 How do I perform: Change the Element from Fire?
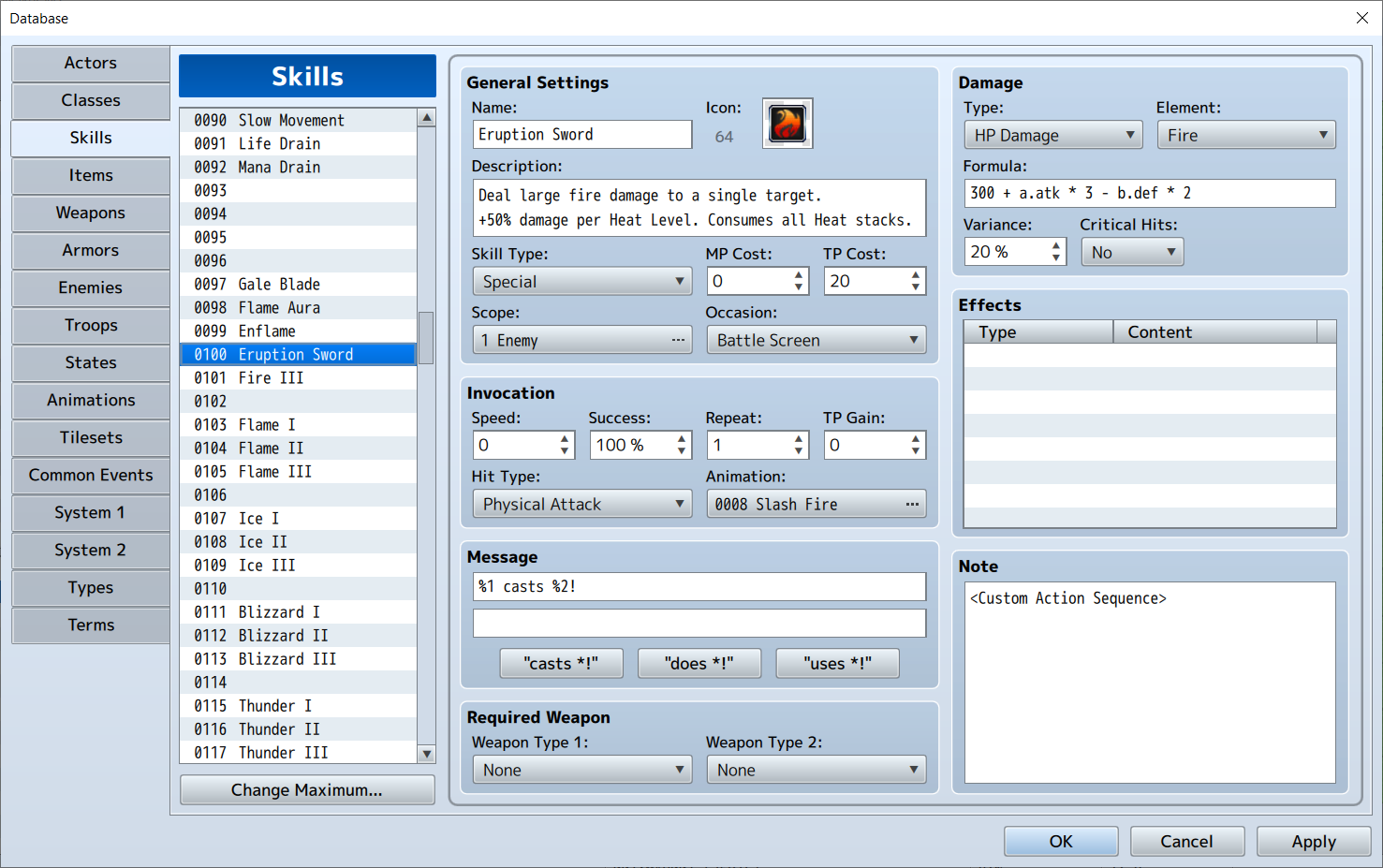click(x=1245, y=134)
